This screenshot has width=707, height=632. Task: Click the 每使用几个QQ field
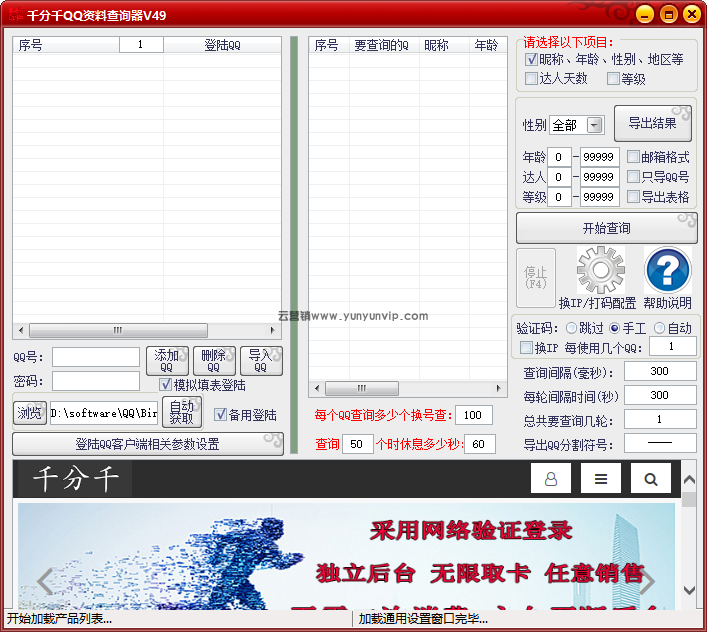pos(673,346)
